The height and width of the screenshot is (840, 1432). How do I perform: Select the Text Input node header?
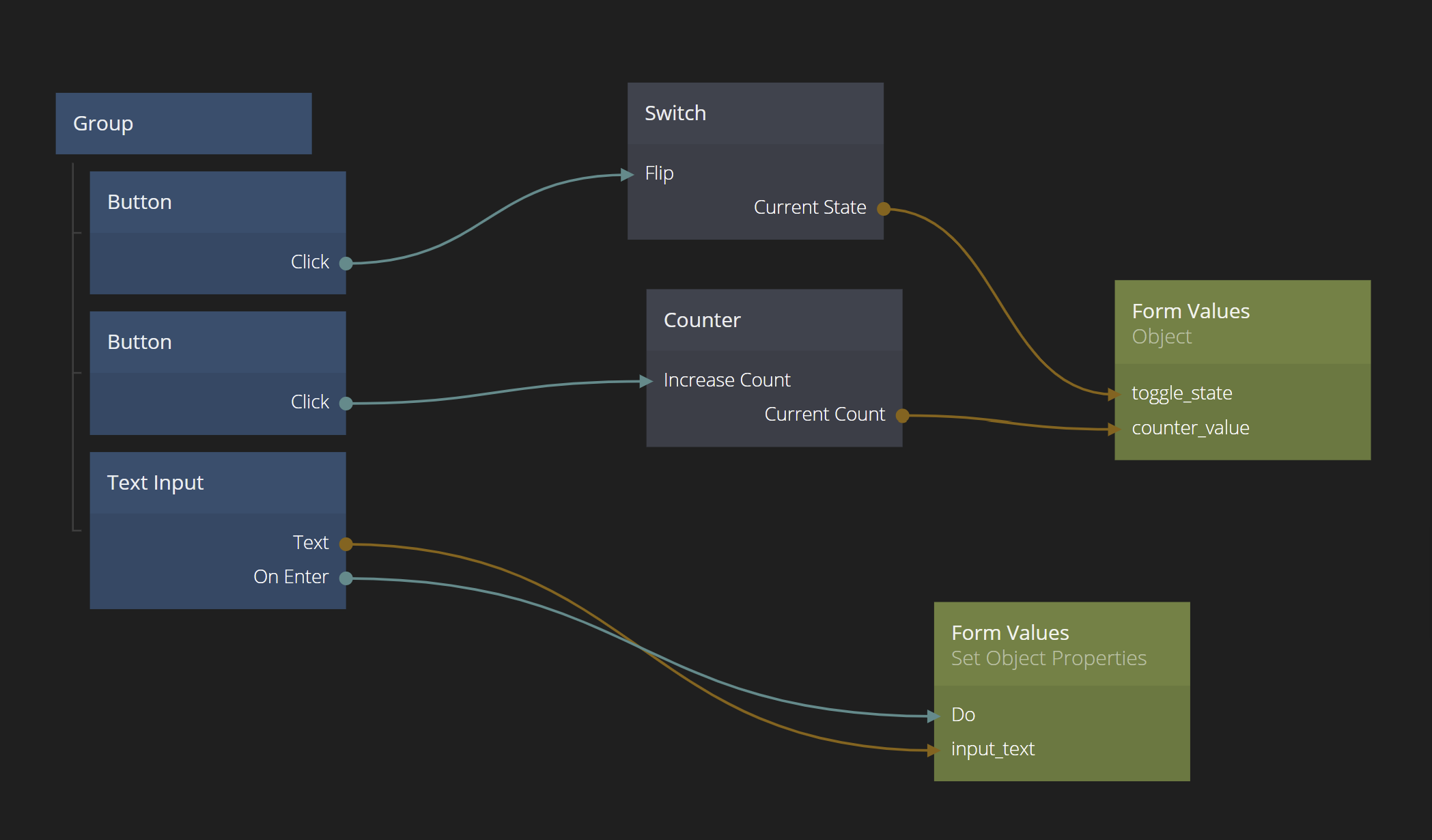[217, 483]
